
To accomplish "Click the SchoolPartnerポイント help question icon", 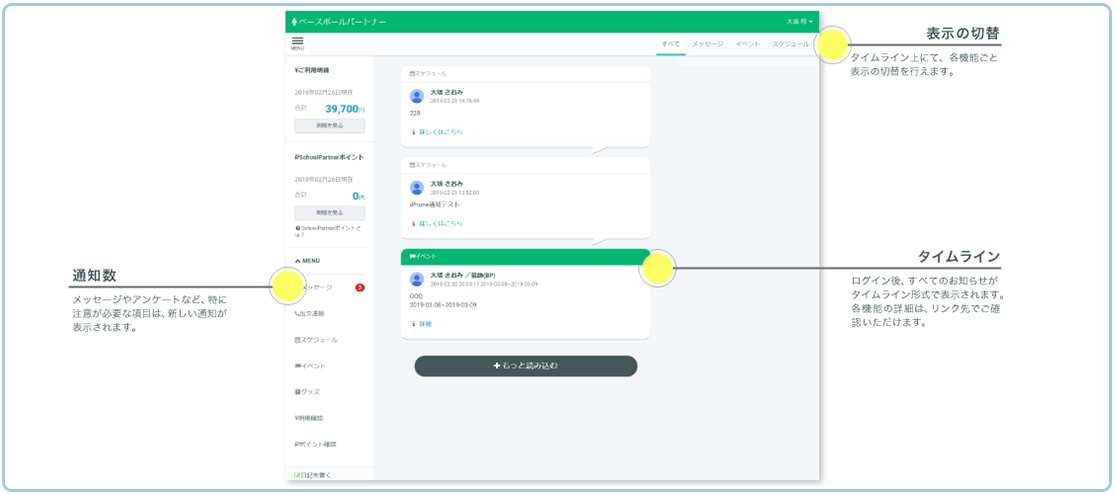I will coord(297,228).
